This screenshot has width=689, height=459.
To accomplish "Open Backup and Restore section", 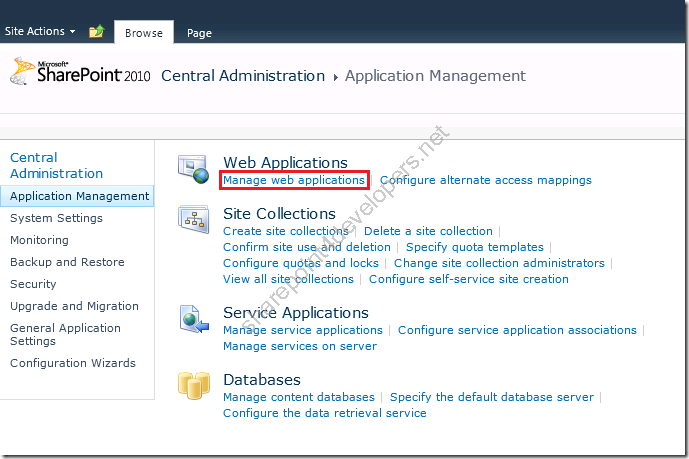I will [x=67, y=262].
